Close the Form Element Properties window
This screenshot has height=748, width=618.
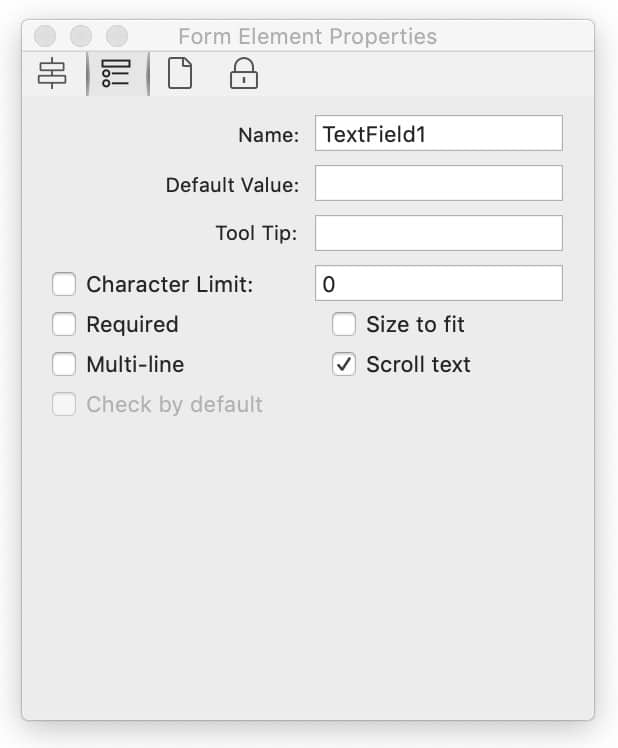45,37
